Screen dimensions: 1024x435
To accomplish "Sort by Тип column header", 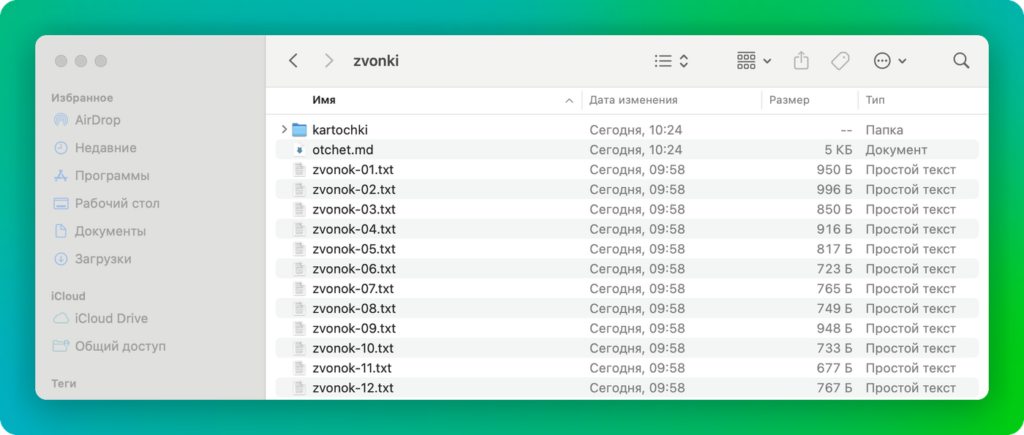I will (875, 100).
